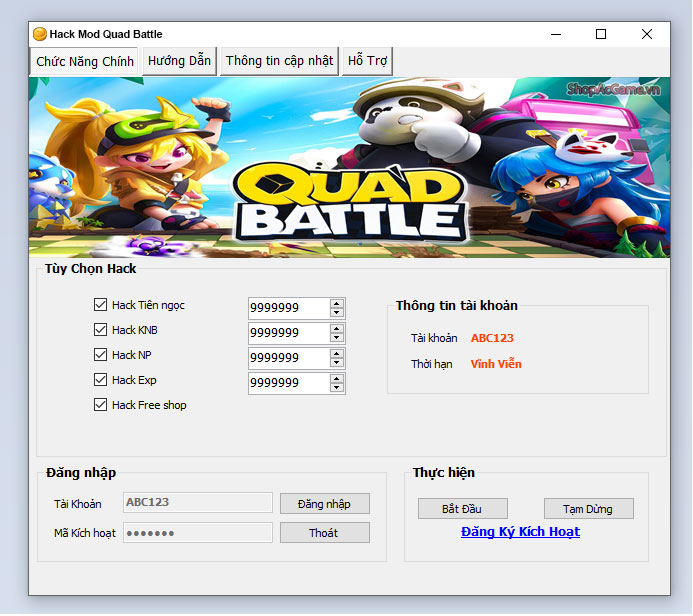The height and width of the screenshot is (616, 693).
Task: Increase the Hack Tiên ngọc value with up arrow
Action: click(x=337, y=304)
